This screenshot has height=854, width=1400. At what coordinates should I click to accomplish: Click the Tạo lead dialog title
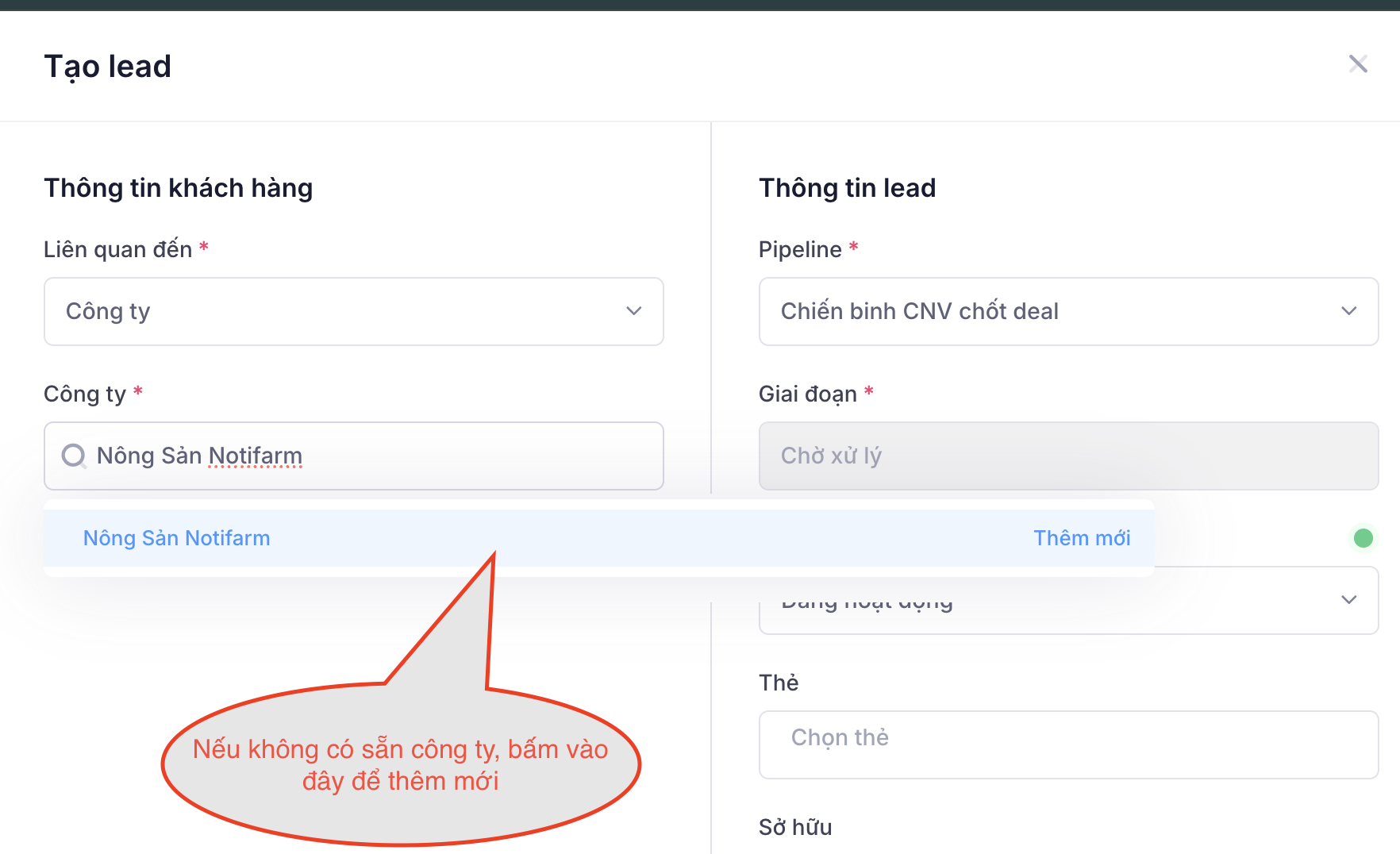point(108,67)
